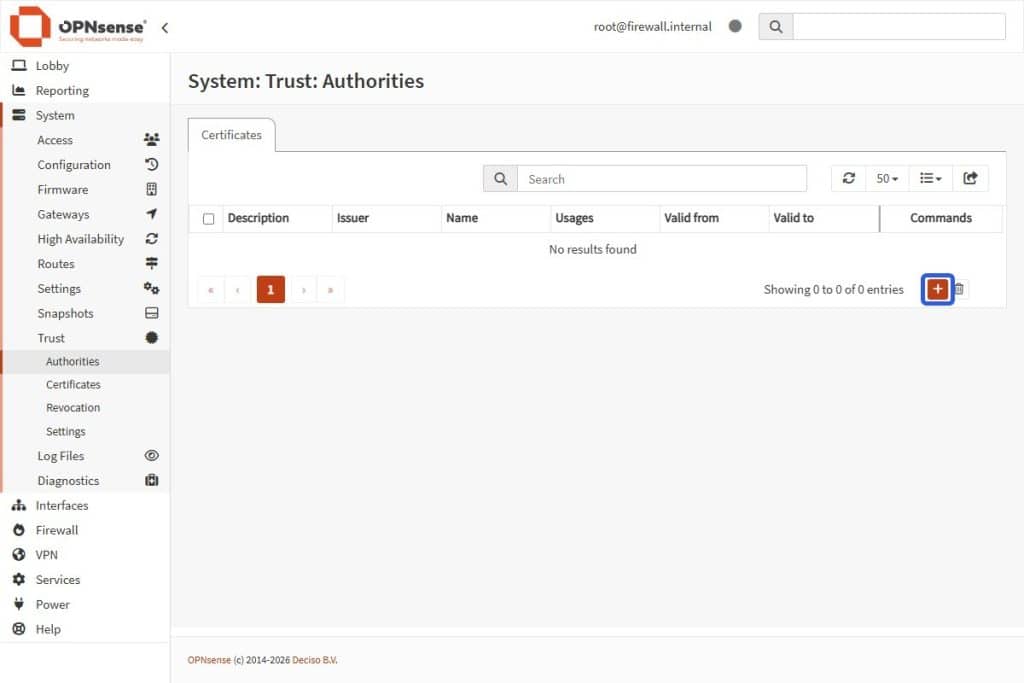Select page 1 in the pagination
Image resolution: width=1024 pixels, height=683 pixels.
[x=270, y=289]
